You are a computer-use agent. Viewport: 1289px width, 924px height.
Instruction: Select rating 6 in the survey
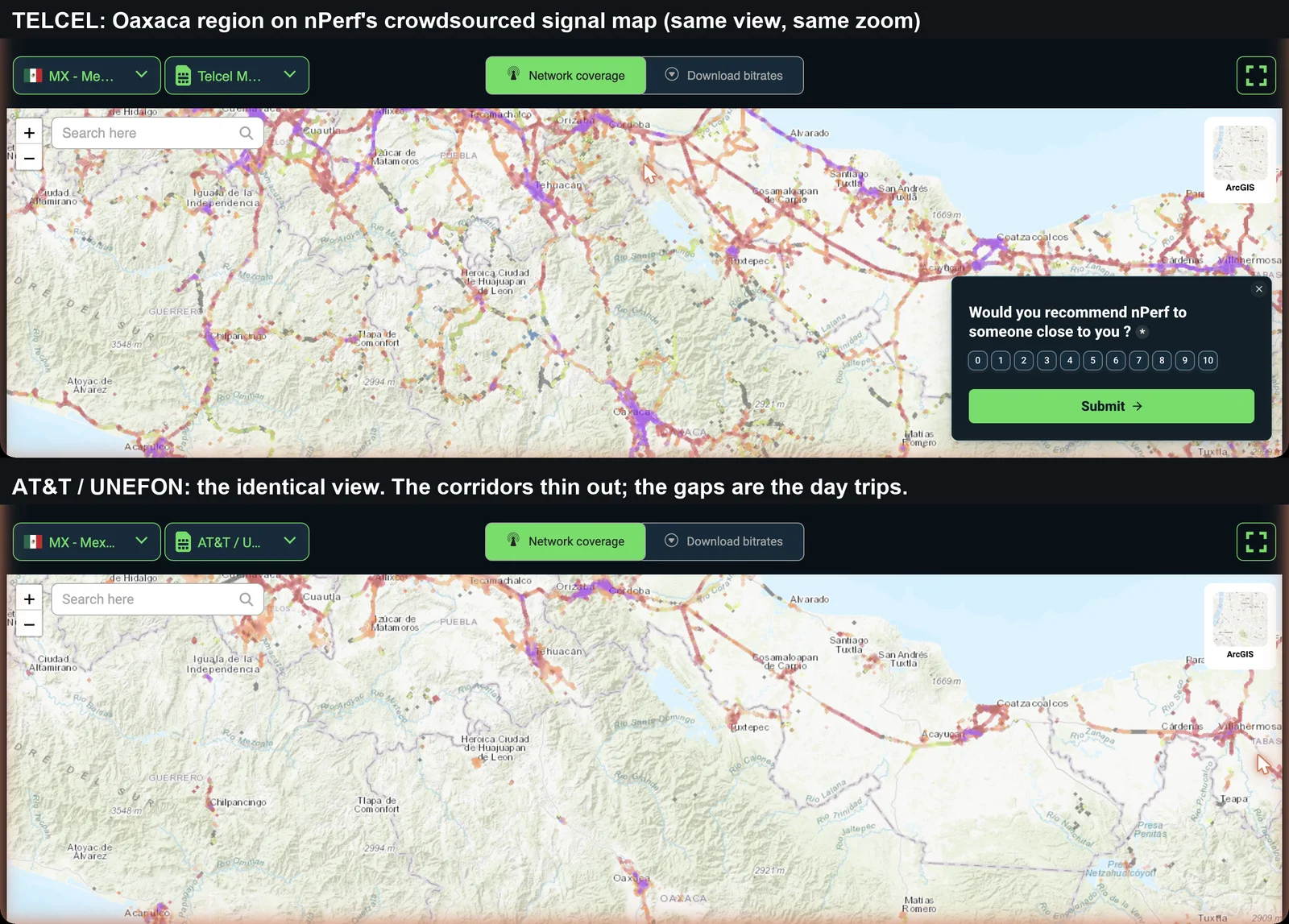point(1116,360)
